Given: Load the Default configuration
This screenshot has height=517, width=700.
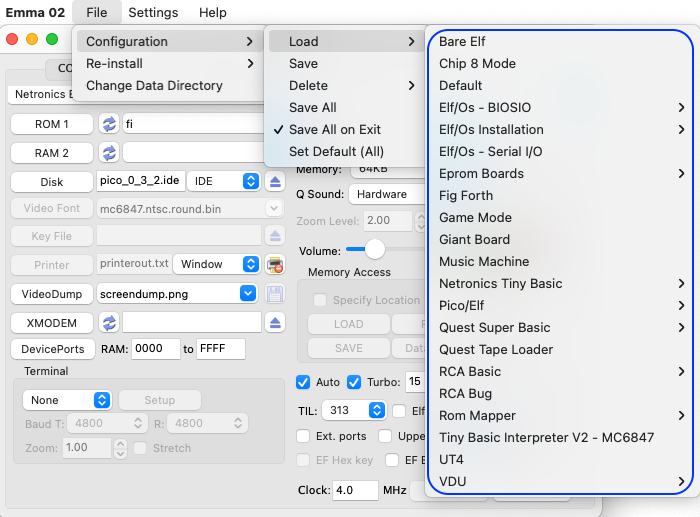Looking at the screenshot, I should pyautogui.click(x=561, y=85).
